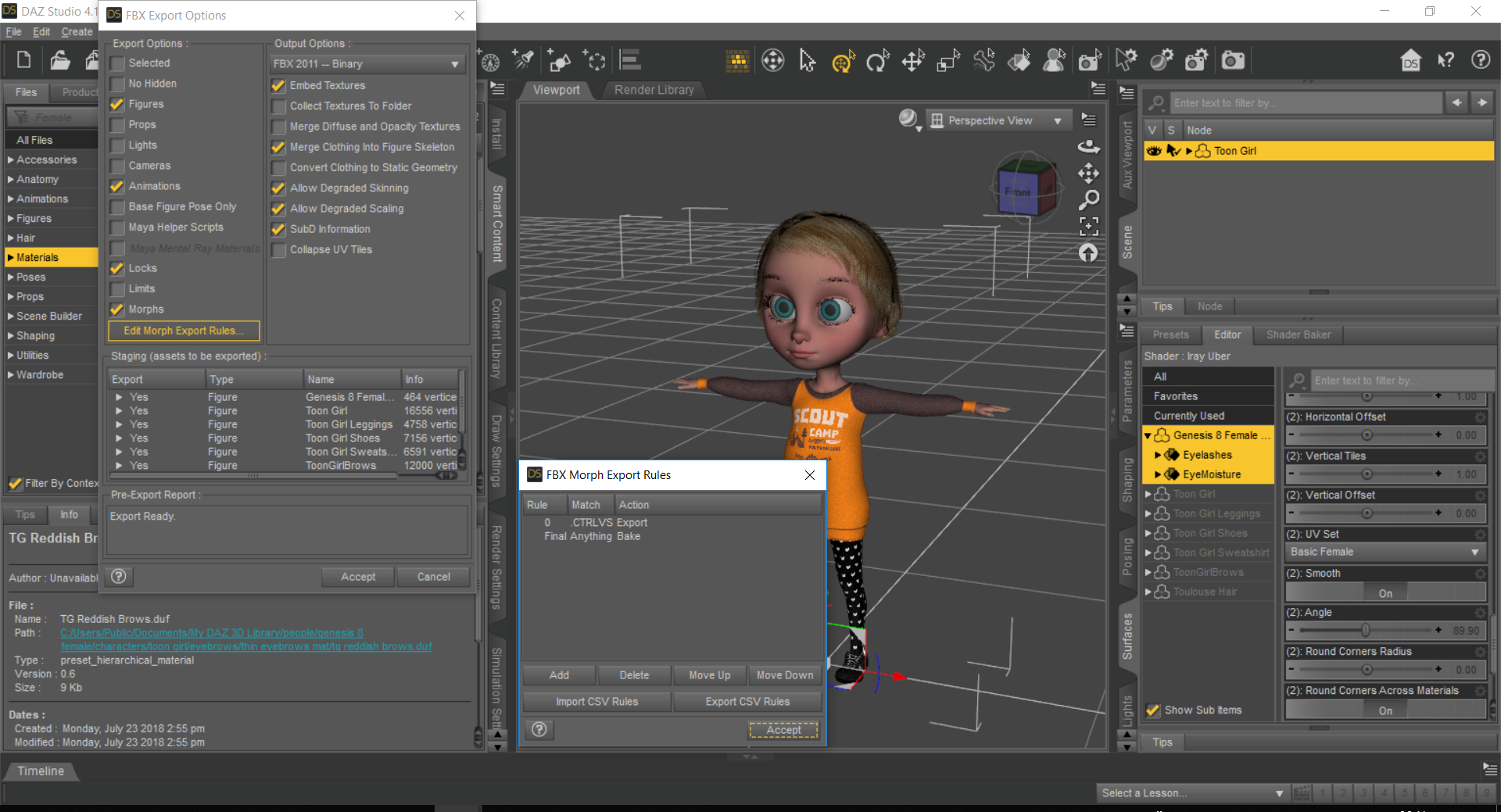
Task: Enable the Selected export option
Action: pyautogui.click(x=117, y=63)
